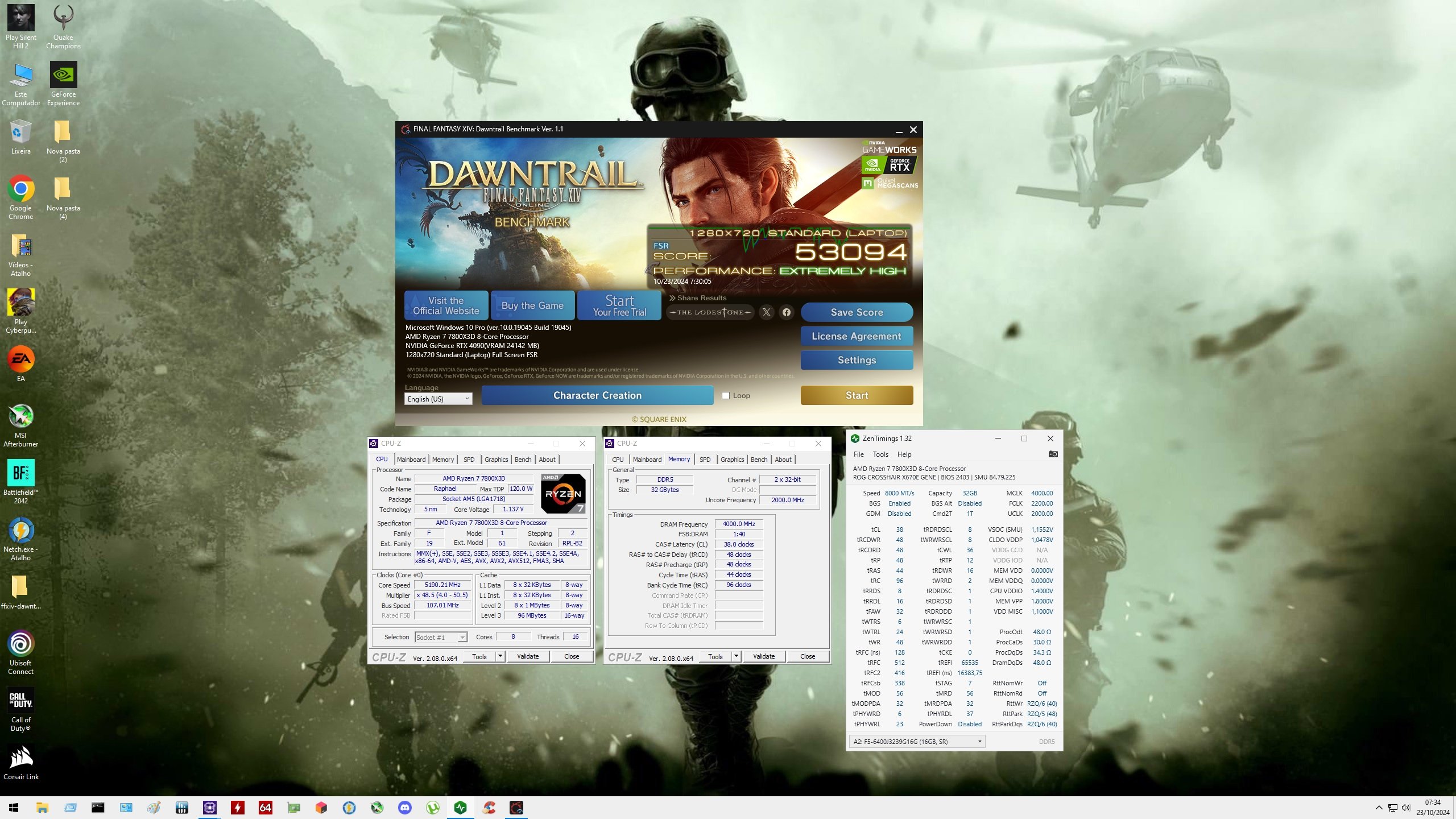Open Corsair Link desktop icon

tap(20, 763)
